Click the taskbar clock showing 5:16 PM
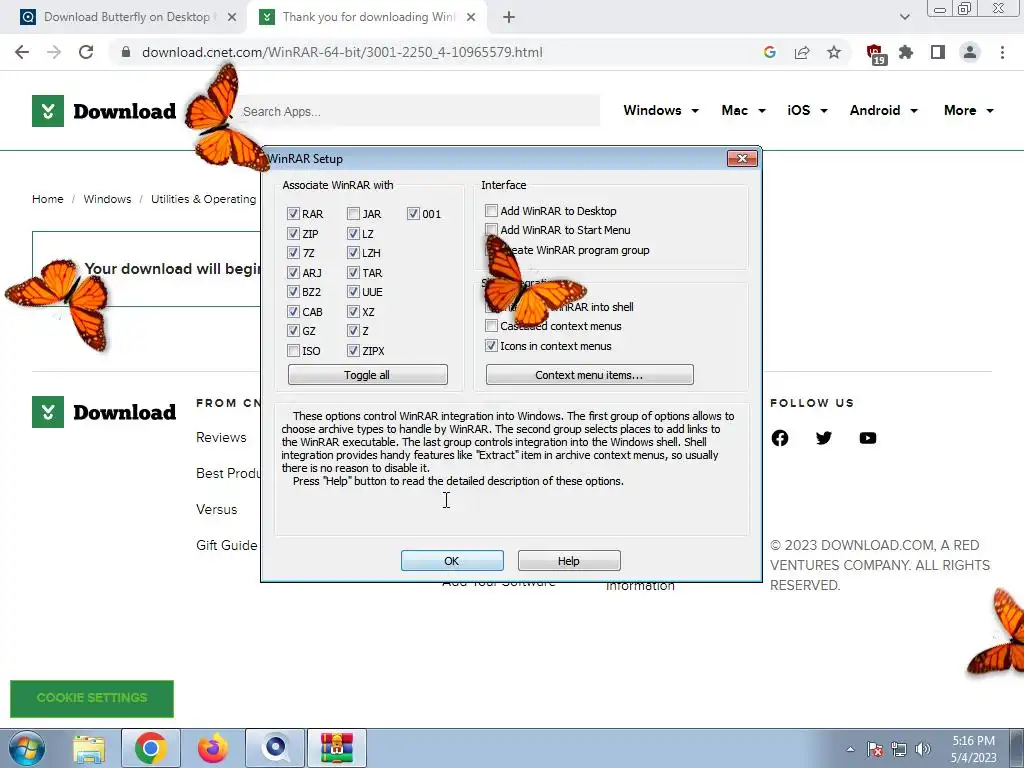This screenshot has width=1024, height=768. click(x=973, y=748)
